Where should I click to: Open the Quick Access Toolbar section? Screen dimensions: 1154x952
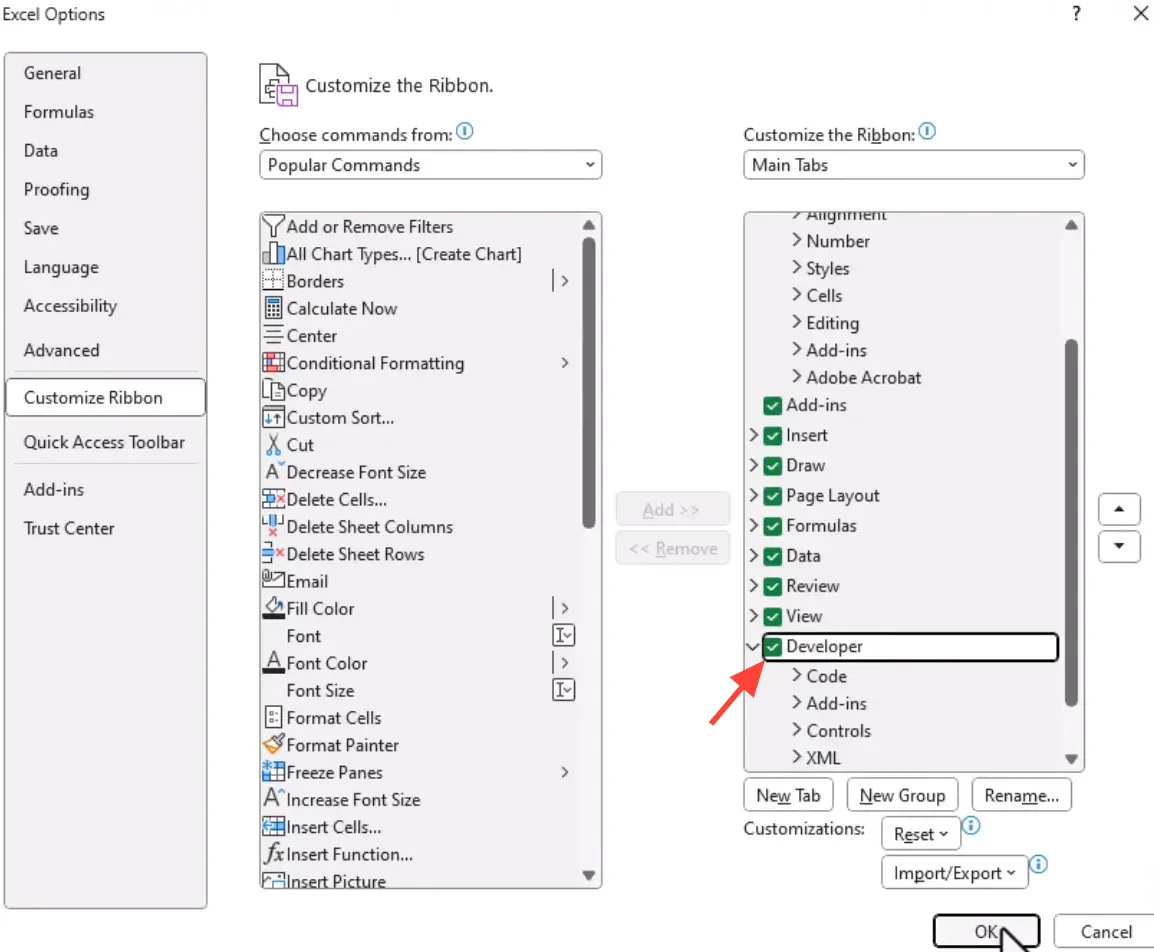104,442
